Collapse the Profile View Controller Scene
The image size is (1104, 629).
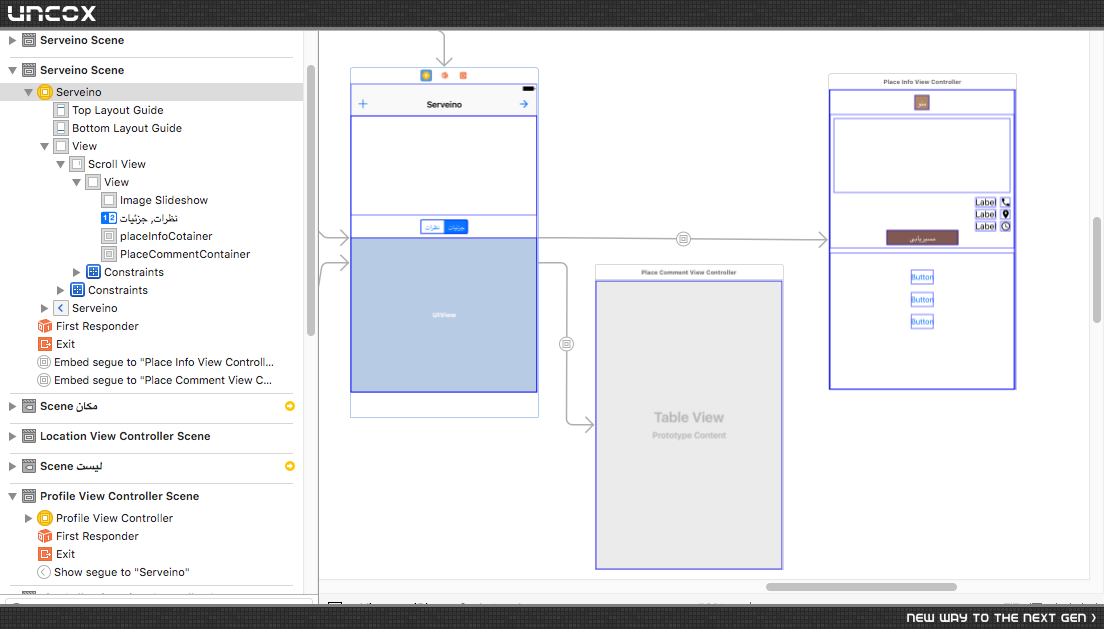pos(12,497)
